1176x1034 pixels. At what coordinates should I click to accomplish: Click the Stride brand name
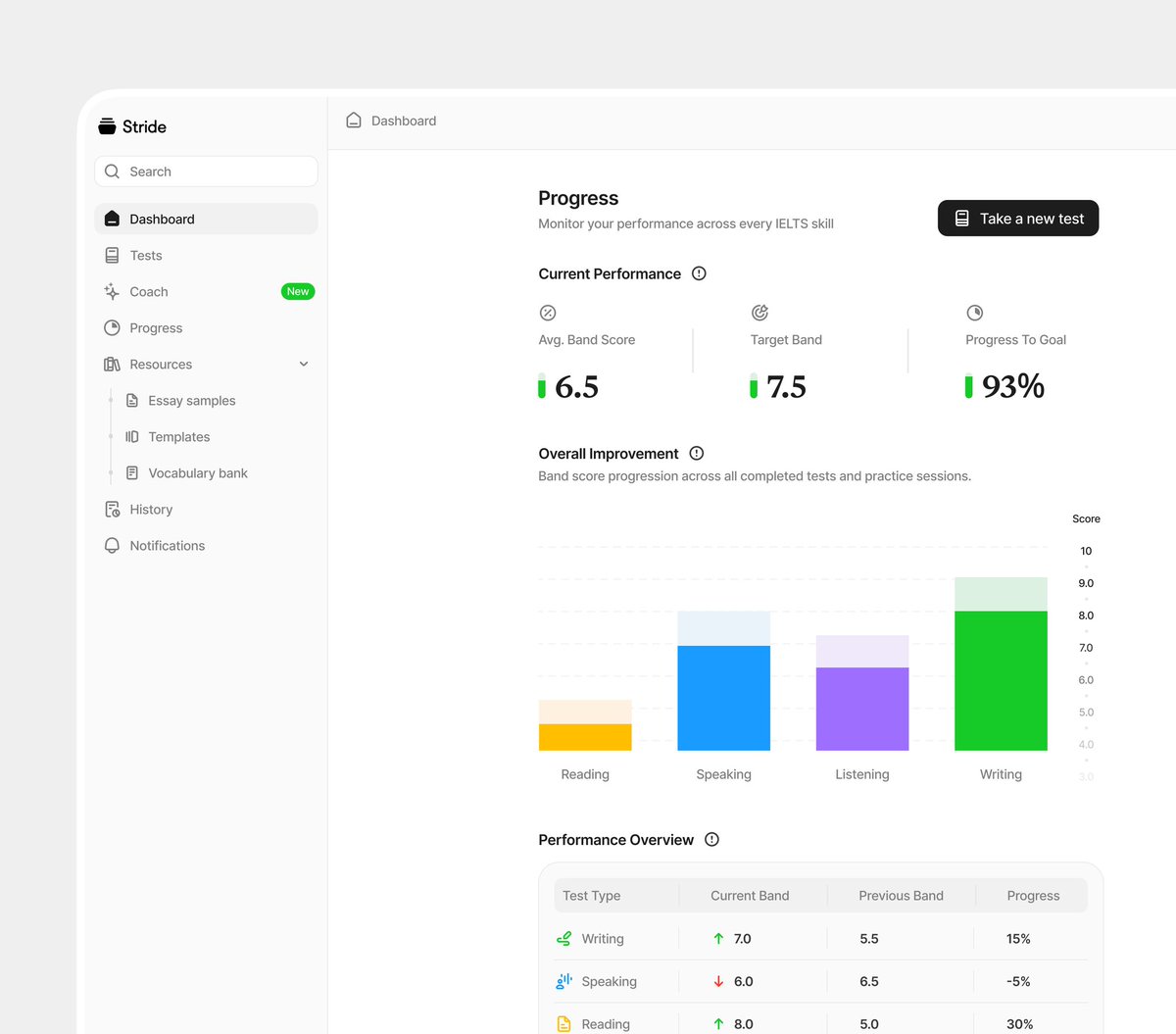click(x=144, y=126)
